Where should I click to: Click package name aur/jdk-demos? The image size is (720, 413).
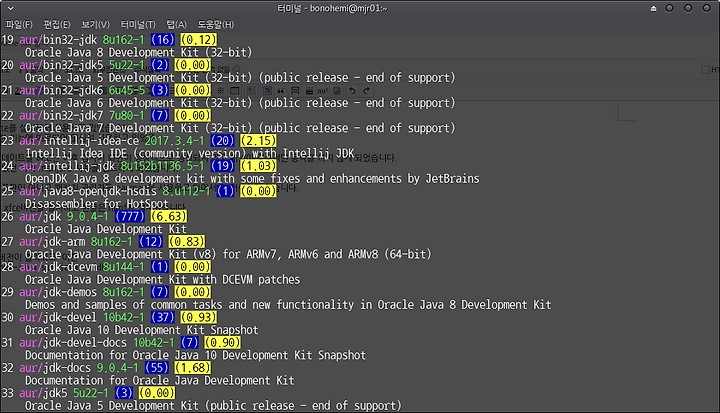pyautogui.click(x=58, y=293)
